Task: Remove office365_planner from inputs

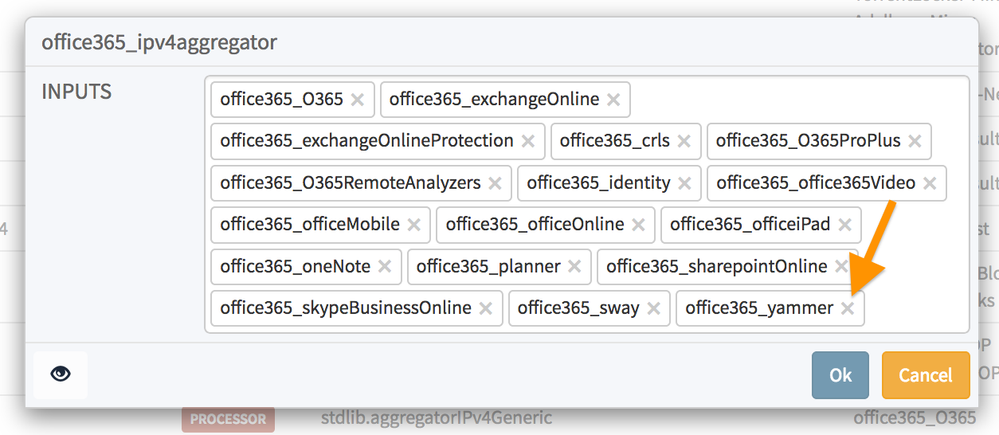Action: click(574, 267)
